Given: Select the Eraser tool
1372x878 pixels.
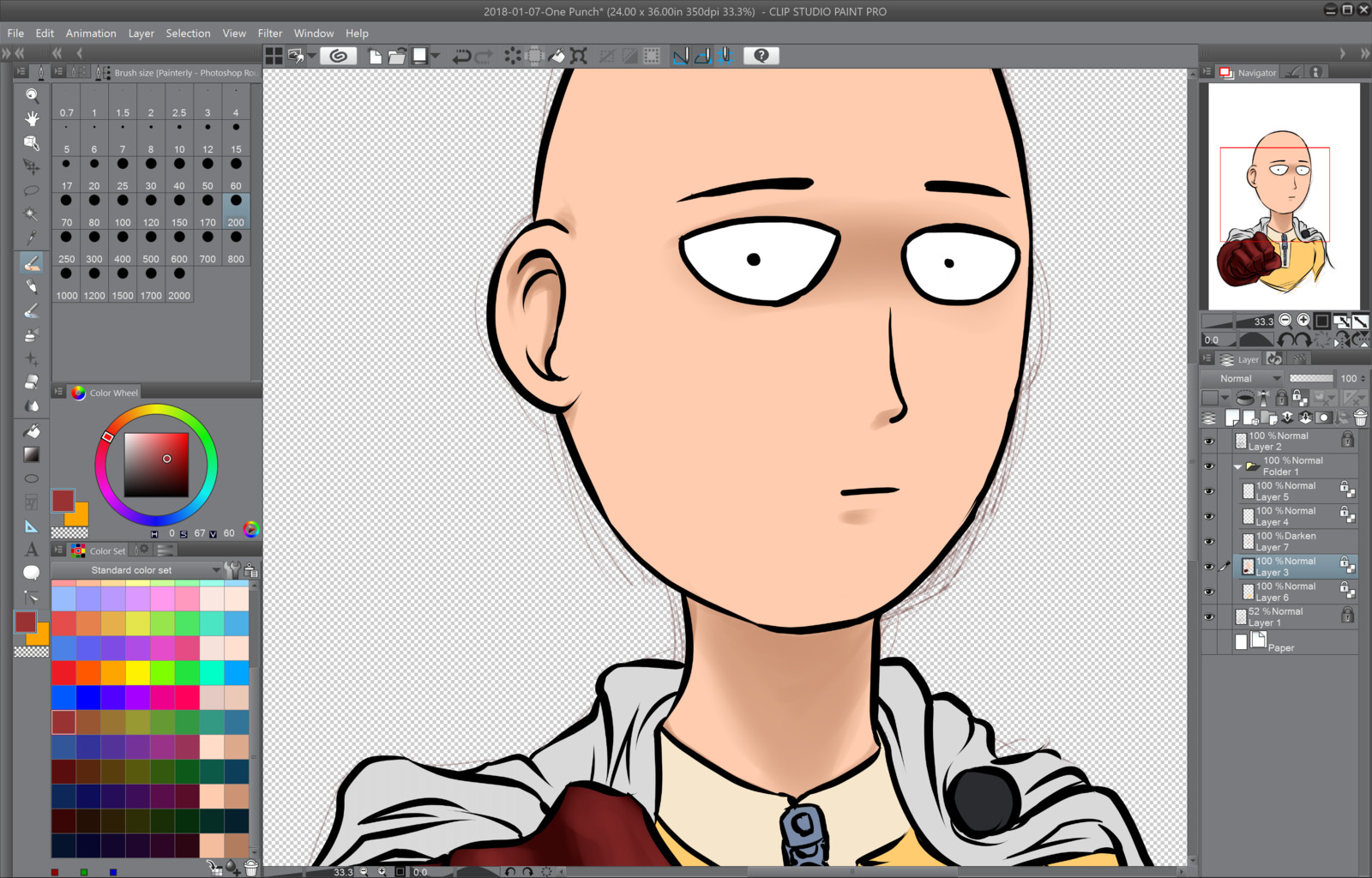Looking at the screenshot, I should (x=32, y=382).
